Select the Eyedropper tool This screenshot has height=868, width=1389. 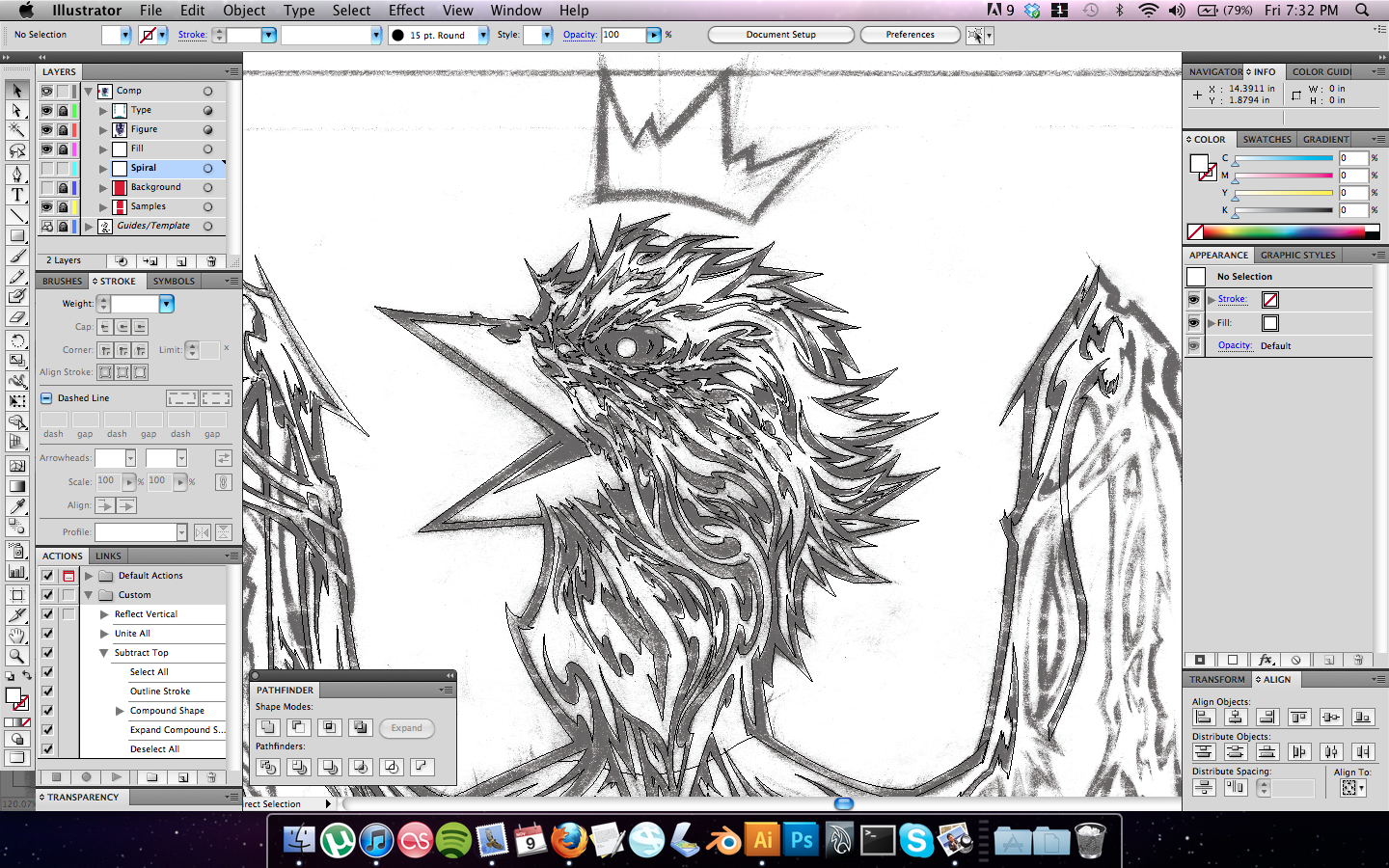[x=17, y=506]
